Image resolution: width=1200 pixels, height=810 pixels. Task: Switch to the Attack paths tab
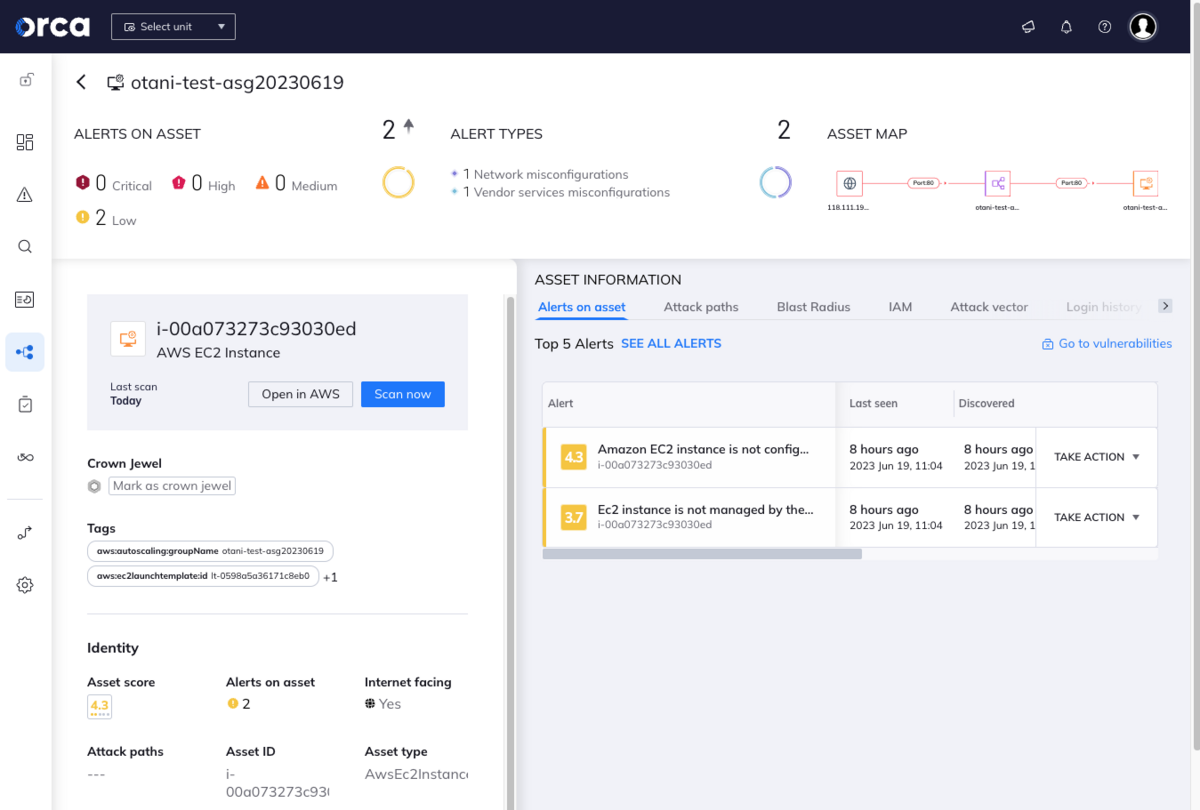[x=701, y=307]
